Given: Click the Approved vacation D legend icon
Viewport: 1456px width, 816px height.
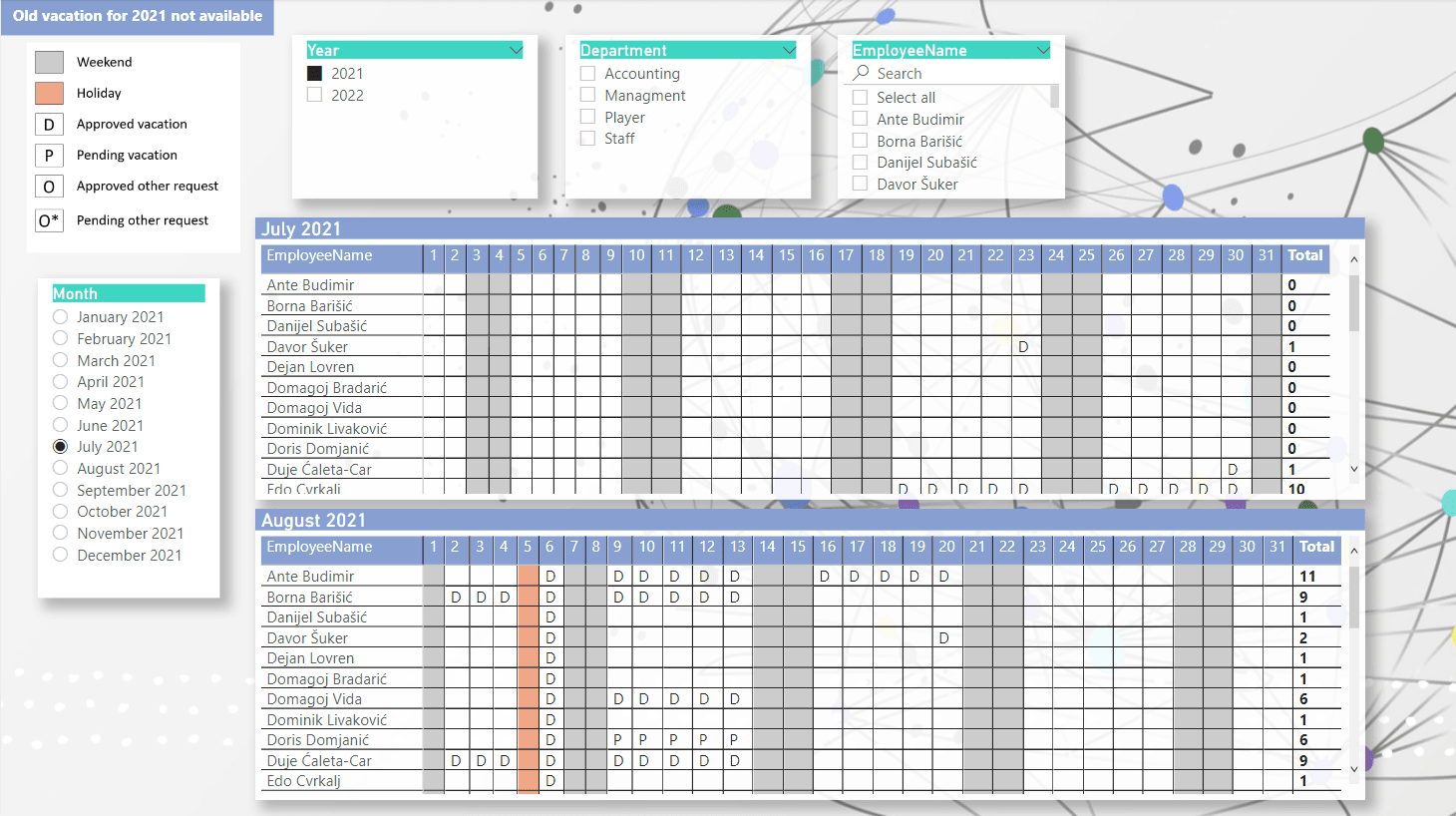Looking at the screenshot, I should 49,124.
